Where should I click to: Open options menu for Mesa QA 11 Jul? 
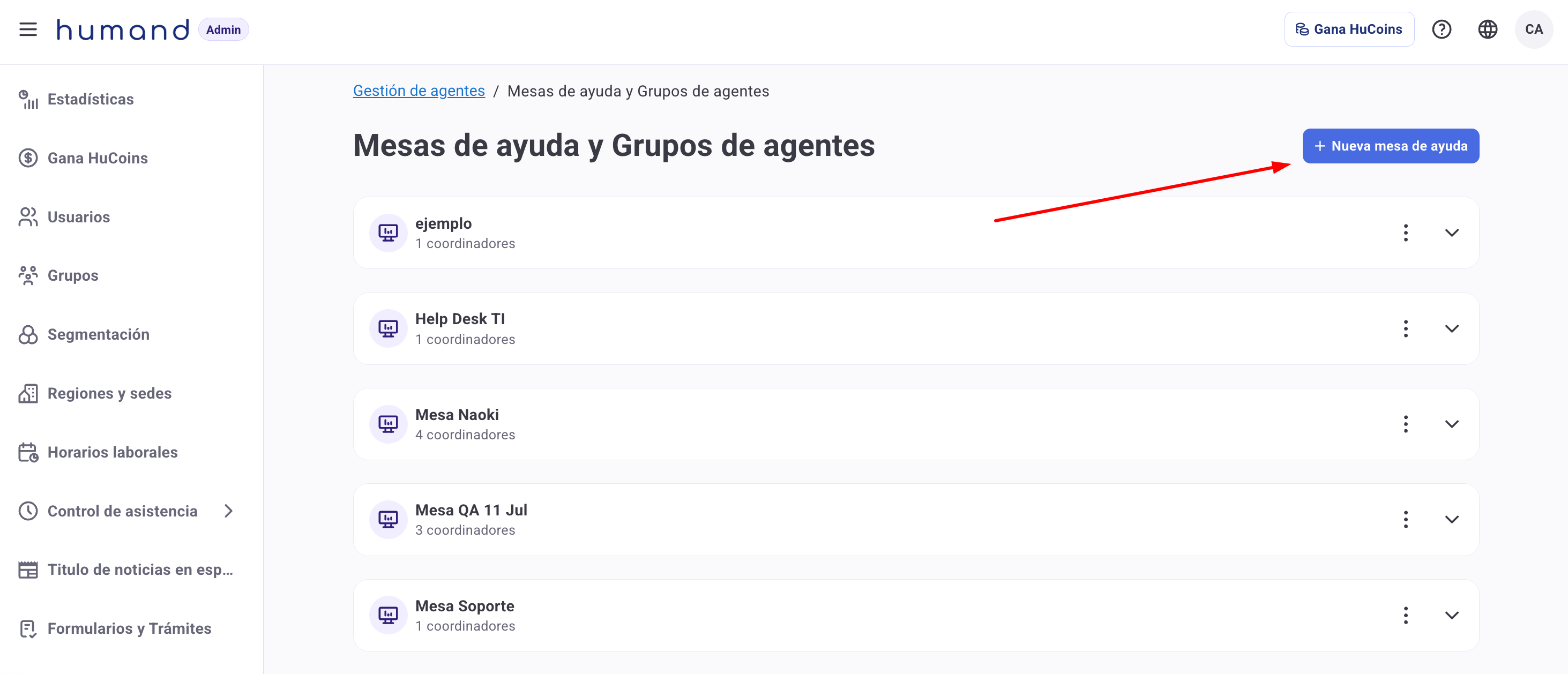pyautogui.click(x=1406, y=520)
